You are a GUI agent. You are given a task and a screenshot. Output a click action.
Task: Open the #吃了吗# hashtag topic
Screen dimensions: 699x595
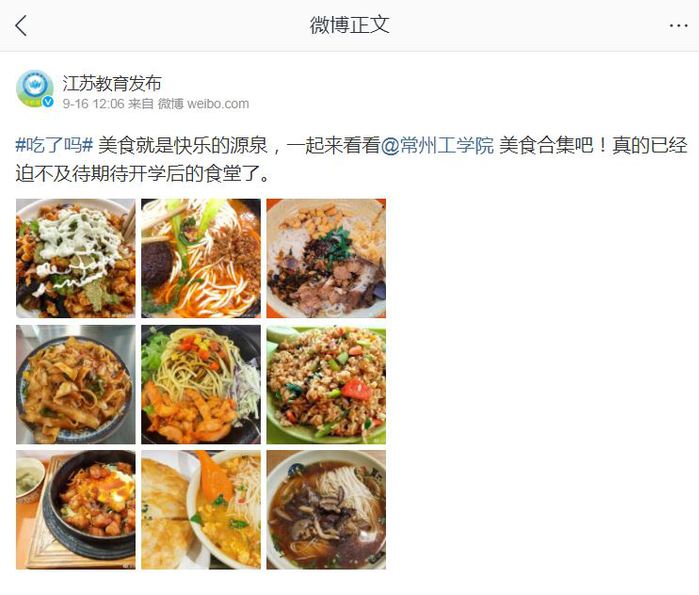tap(54, 145)
